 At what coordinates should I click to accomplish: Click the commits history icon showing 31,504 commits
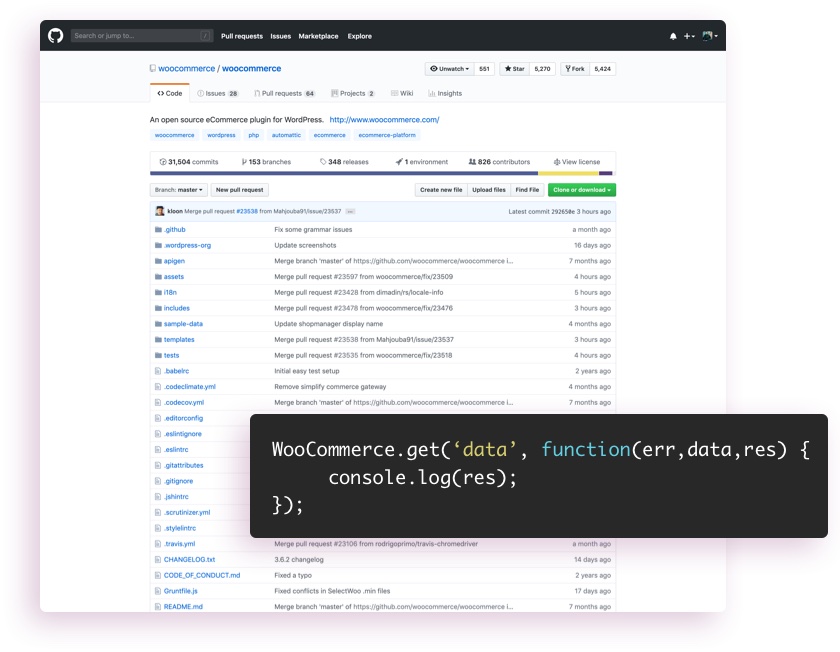pyautogui.click(x=162, y=160)
